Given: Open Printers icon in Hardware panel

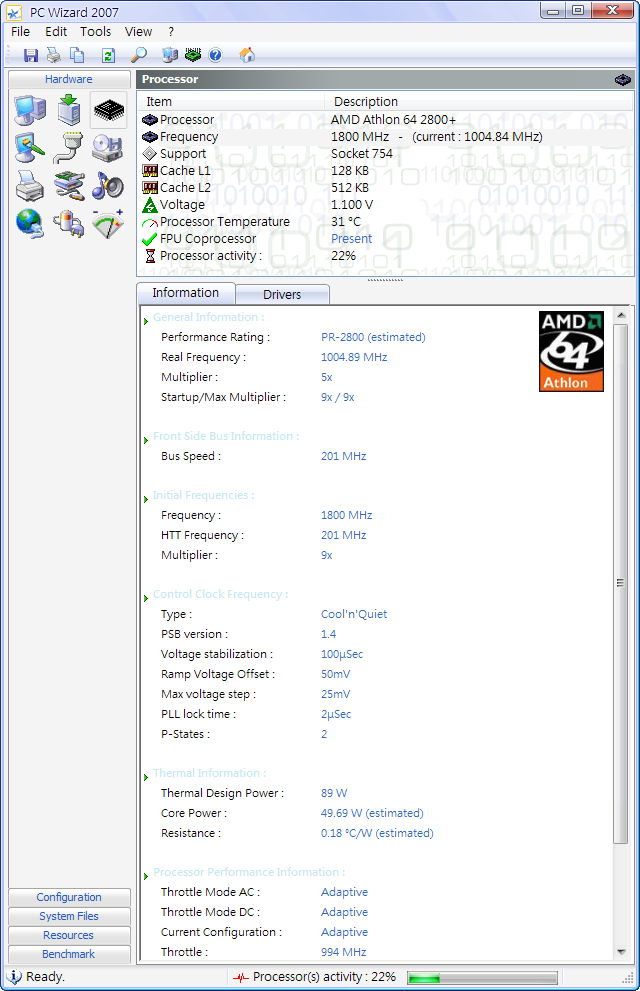Looking at the screenshot, I should [30, 186].
